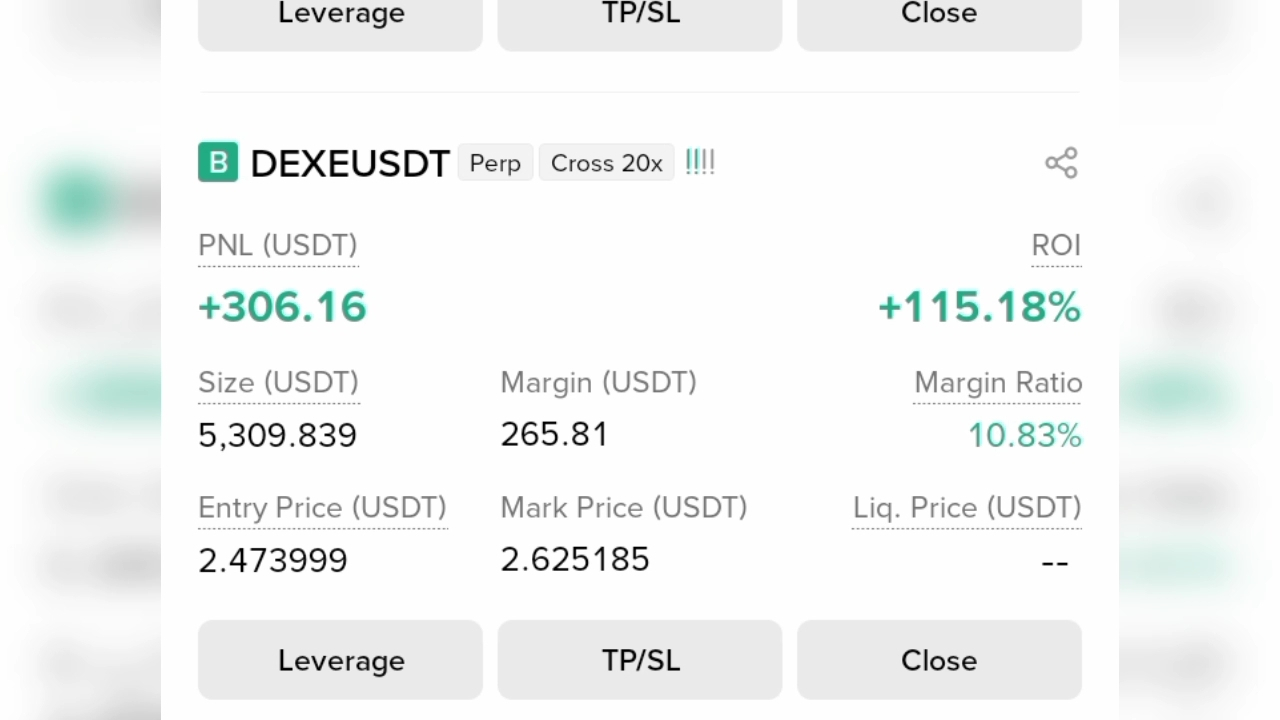Click the top Leverage button of previous position
Viewport: 1280px width, 720px height.
click(340, 20)
